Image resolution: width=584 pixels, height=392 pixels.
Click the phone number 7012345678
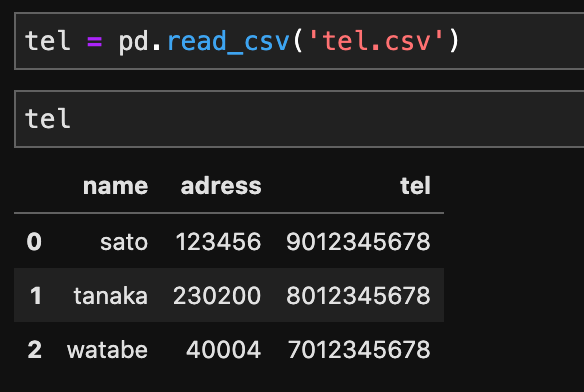point(359,350)
